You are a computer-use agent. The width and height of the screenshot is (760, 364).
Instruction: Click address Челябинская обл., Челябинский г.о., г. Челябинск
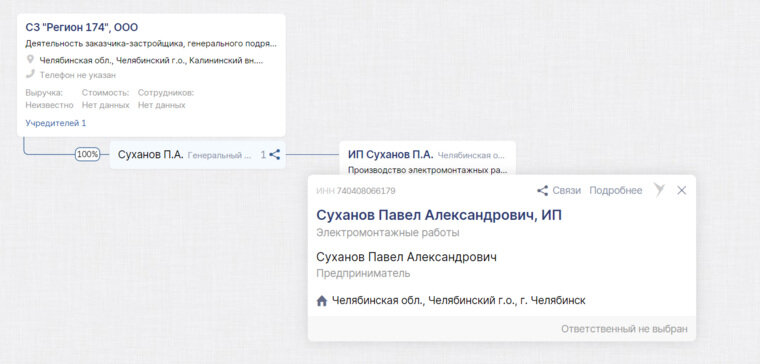pos(459,301)
